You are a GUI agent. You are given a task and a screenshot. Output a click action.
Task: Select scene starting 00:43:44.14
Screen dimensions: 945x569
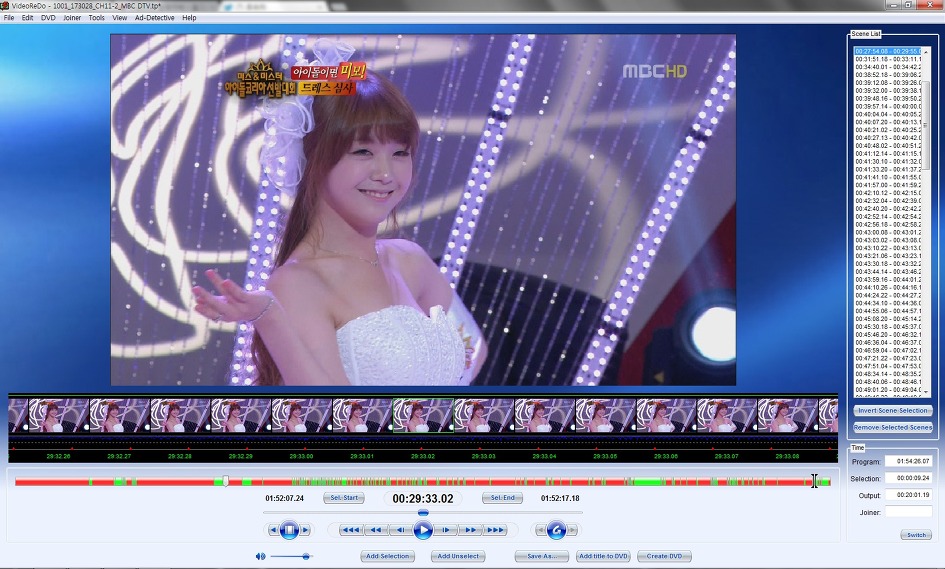coord(888,272)
